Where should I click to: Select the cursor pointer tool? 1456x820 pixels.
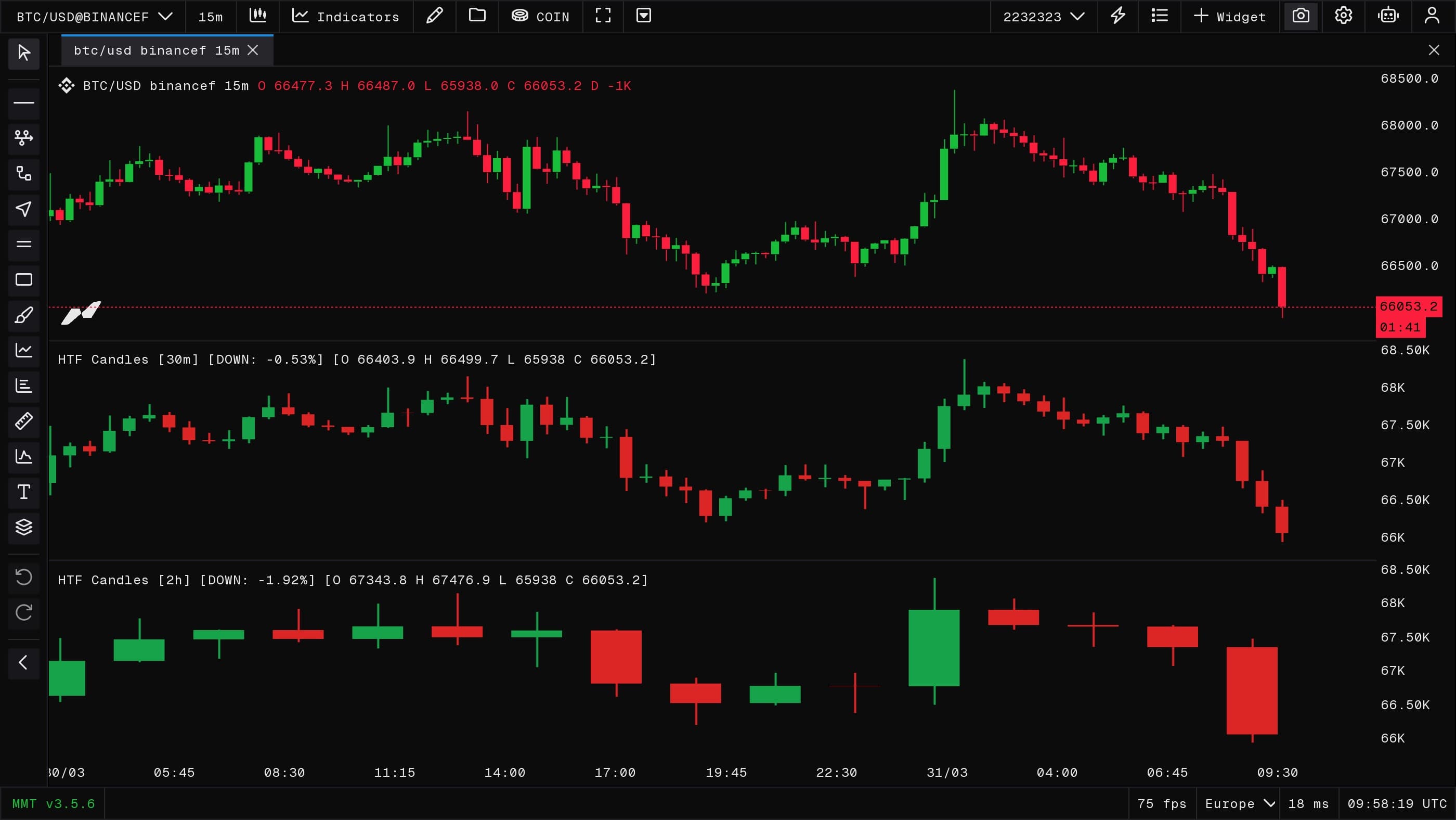coord(24,53)
